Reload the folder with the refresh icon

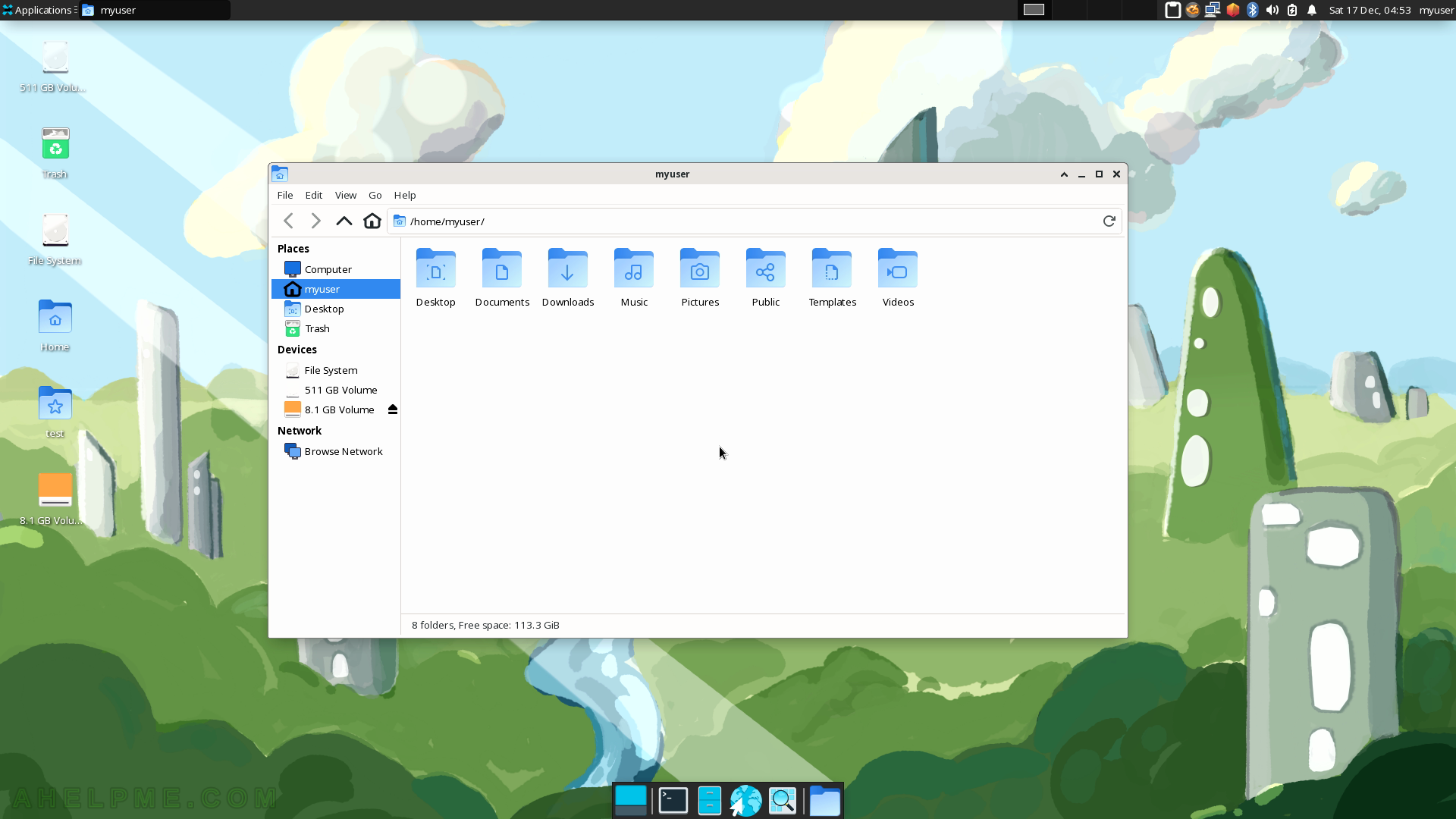click(1109, 221)
